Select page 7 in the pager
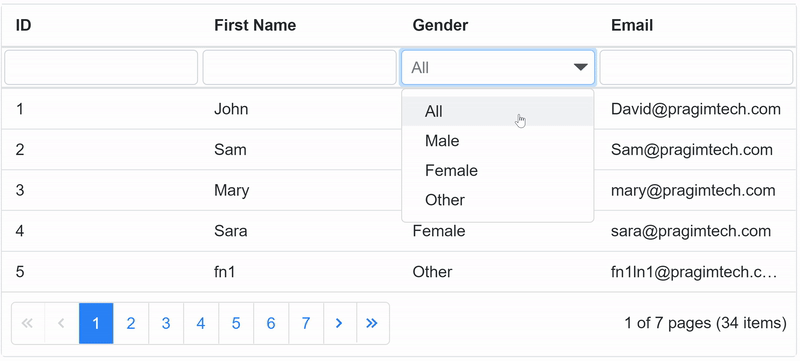This screenshot has width=800, height=361. (306, 323)
